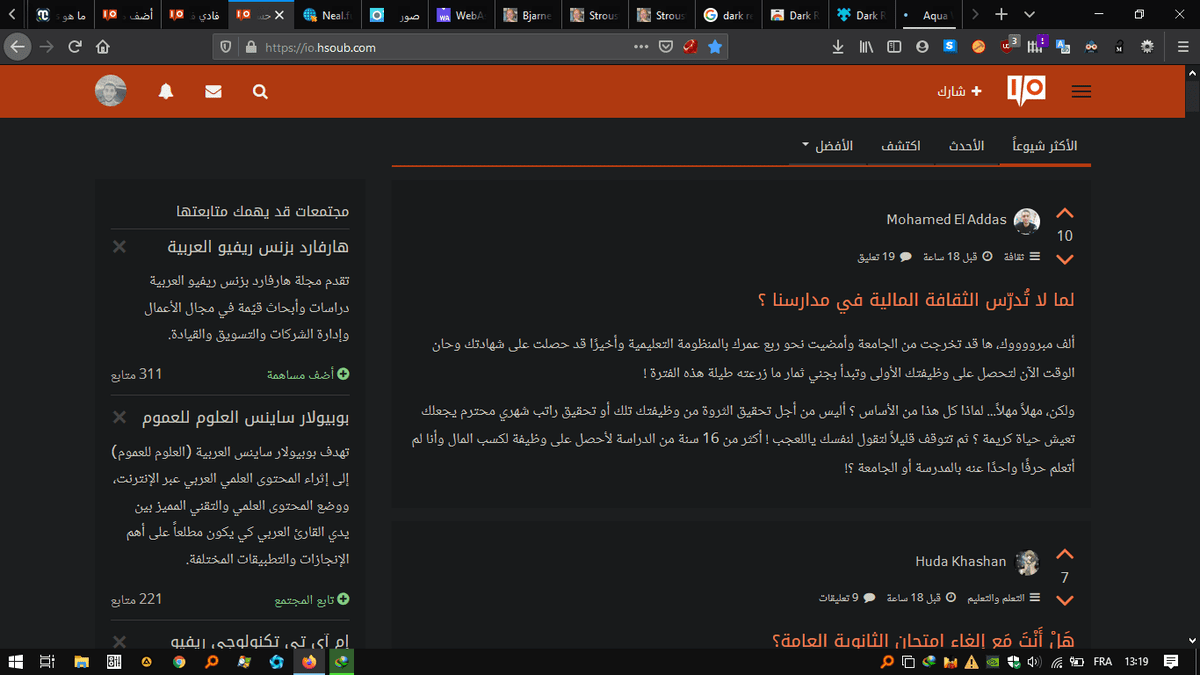Click أضف مساهمة under Harvard Business Review
This screenshot has width=1200, height=675.
pos(308,374)
